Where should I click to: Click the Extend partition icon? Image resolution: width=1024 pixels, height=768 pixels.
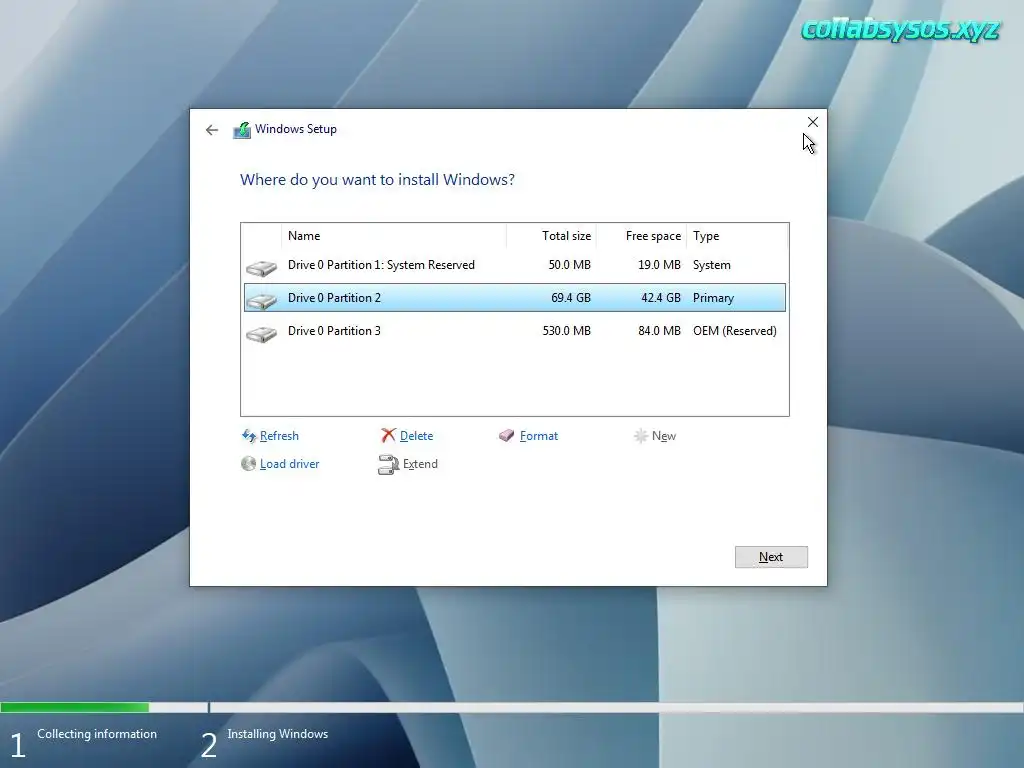point(389,464)
